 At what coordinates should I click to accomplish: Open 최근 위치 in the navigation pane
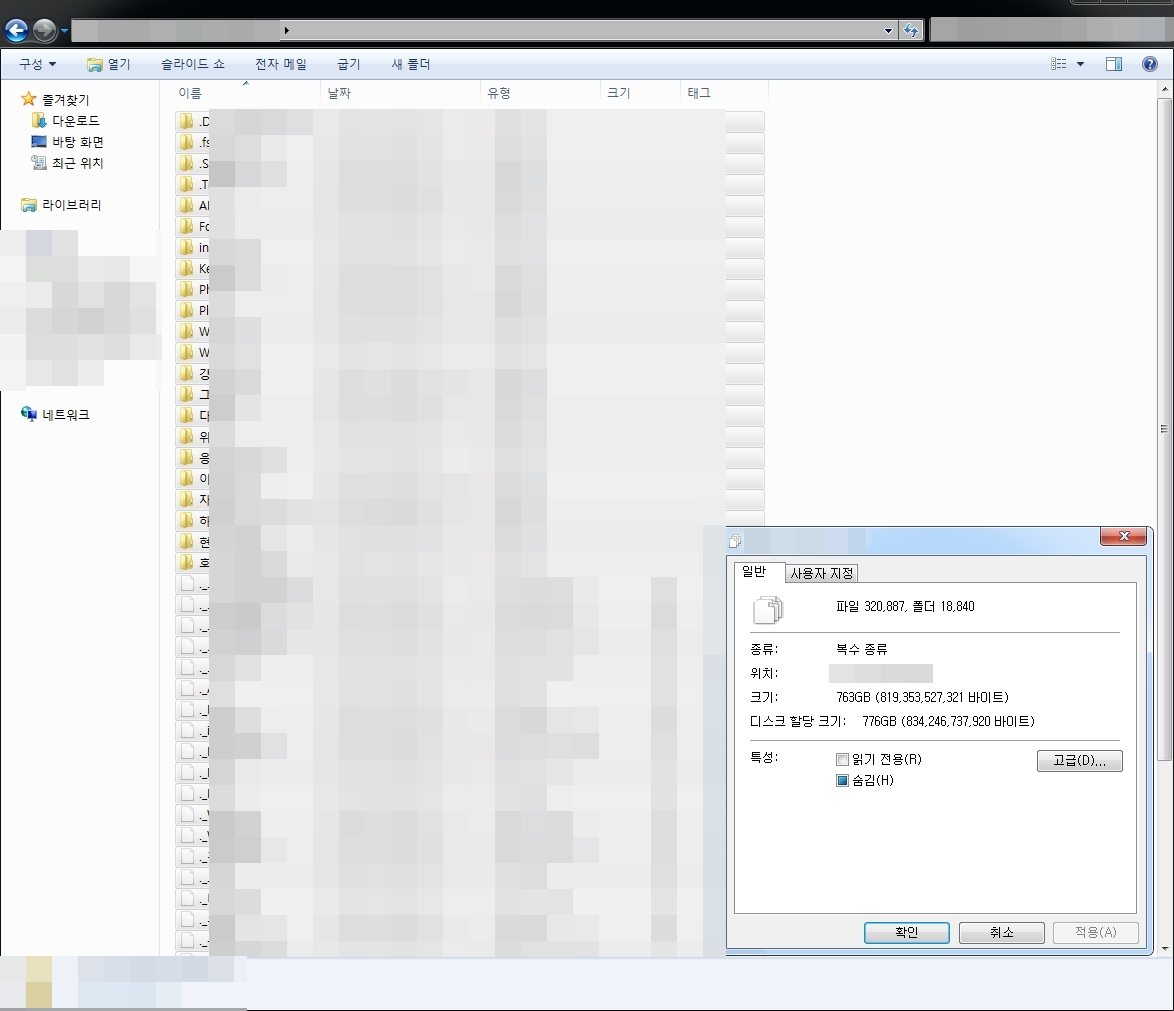pyautogui.click(x=67, y=163)
